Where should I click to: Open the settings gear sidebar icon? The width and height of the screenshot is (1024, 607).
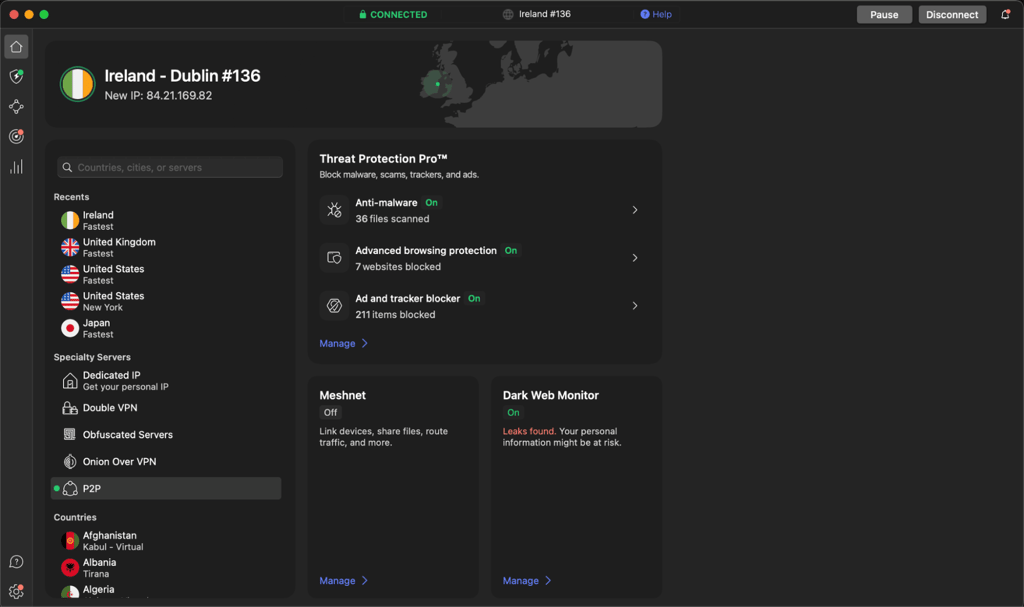pyautogui.click(x=16, y=592)
